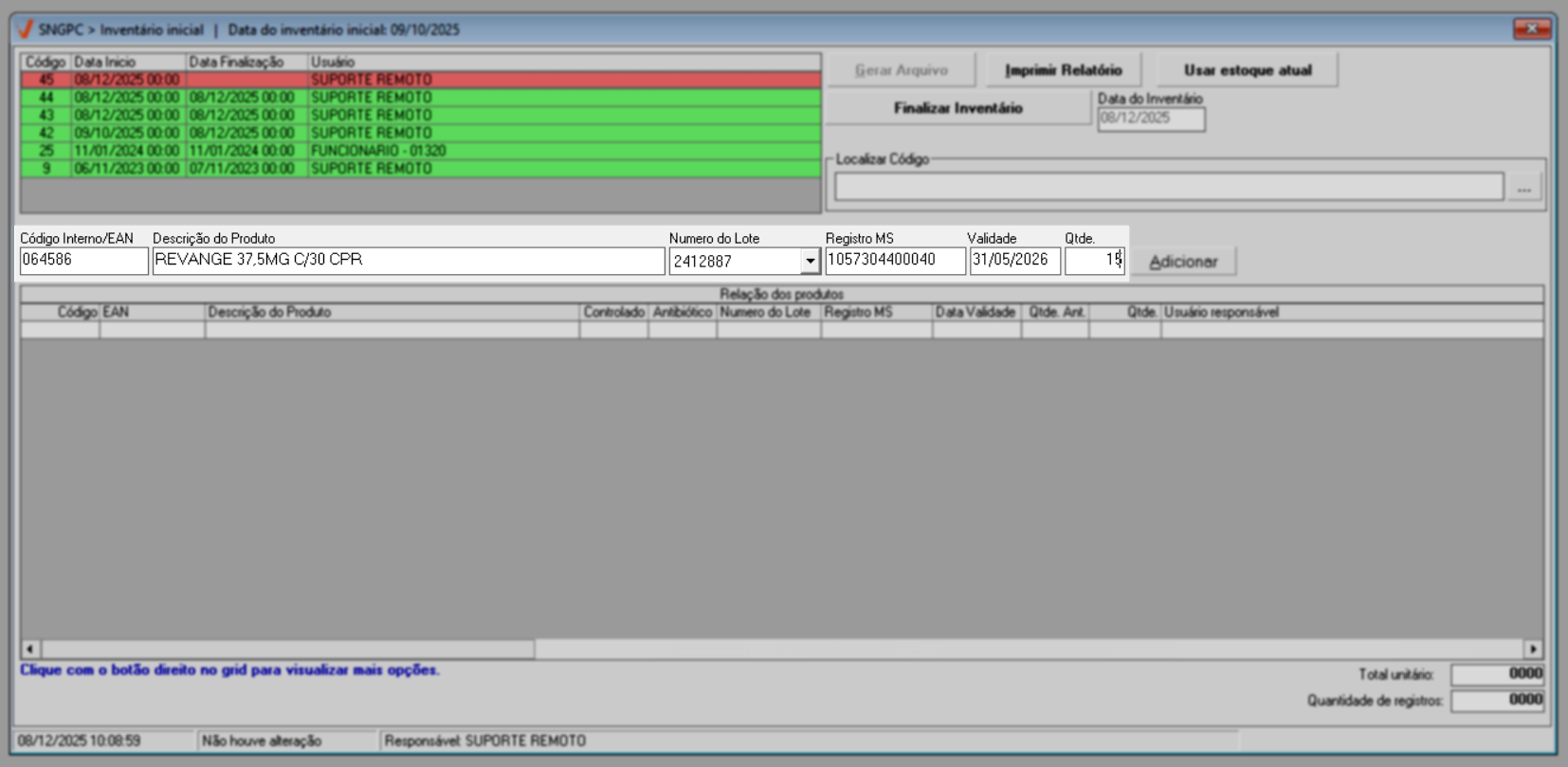Screen dimensions: 1568x767
Task: Click the Descrição do Produto text field
Action: (408, 261)
